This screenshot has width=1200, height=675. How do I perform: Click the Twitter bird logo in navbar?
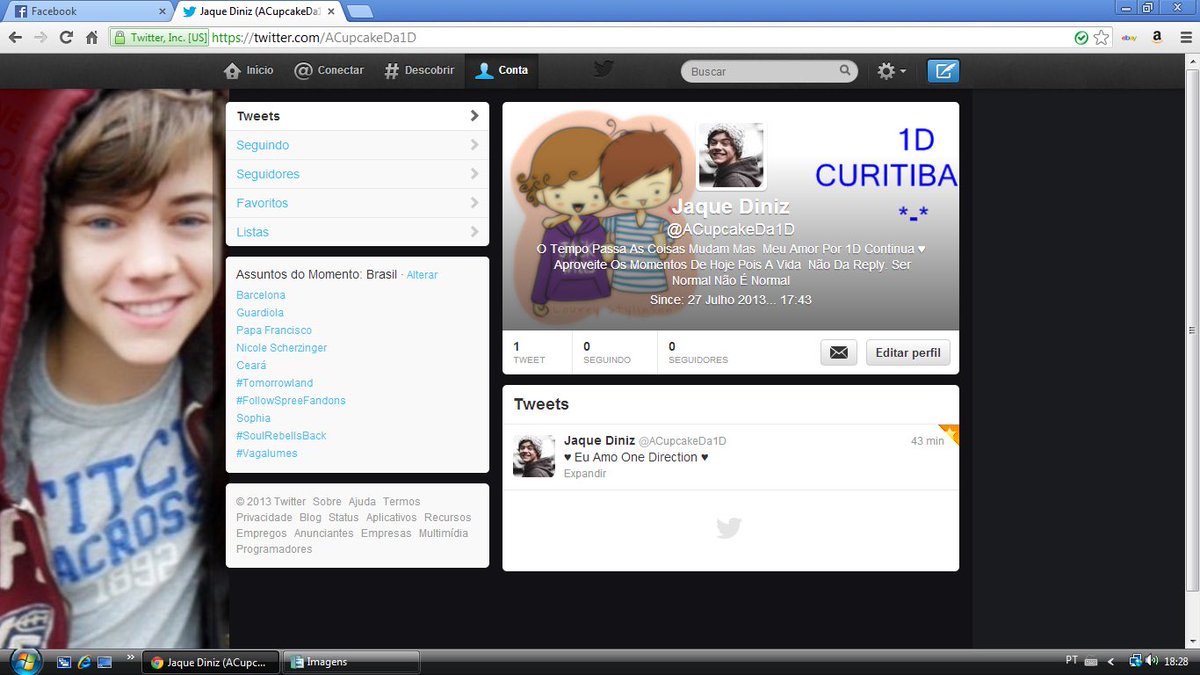(x=603, y=69)
